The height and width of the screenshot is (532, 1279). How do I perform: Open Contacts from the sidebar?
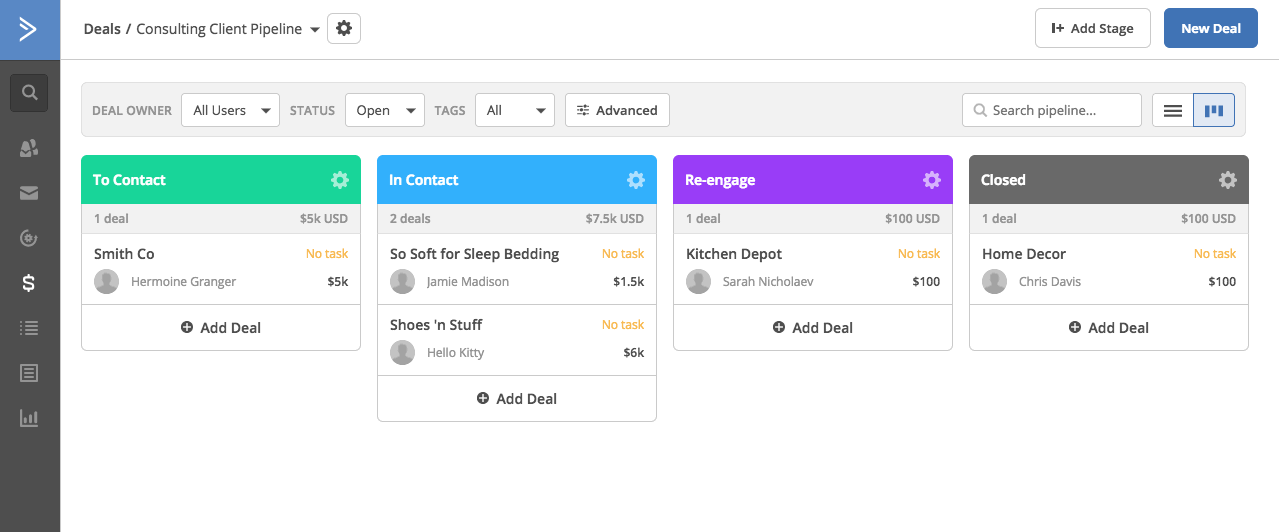click(x=29, y=148)
